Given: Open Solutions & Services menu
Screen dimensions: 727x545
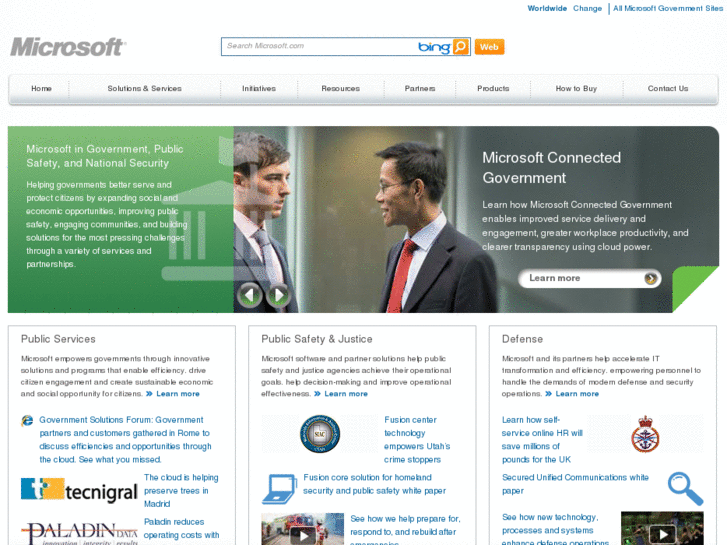Looking at the screenshot, I should click(x=145, y=89).
